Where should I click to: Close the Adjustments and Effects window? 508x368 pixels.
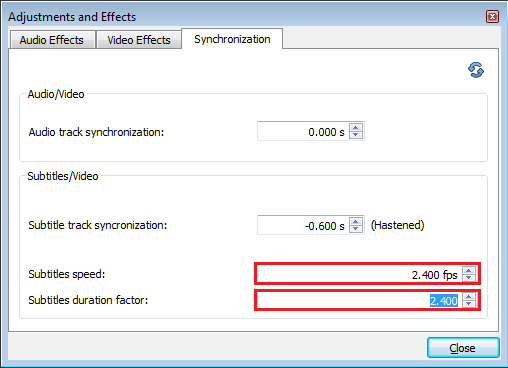(x=492, y=16)
